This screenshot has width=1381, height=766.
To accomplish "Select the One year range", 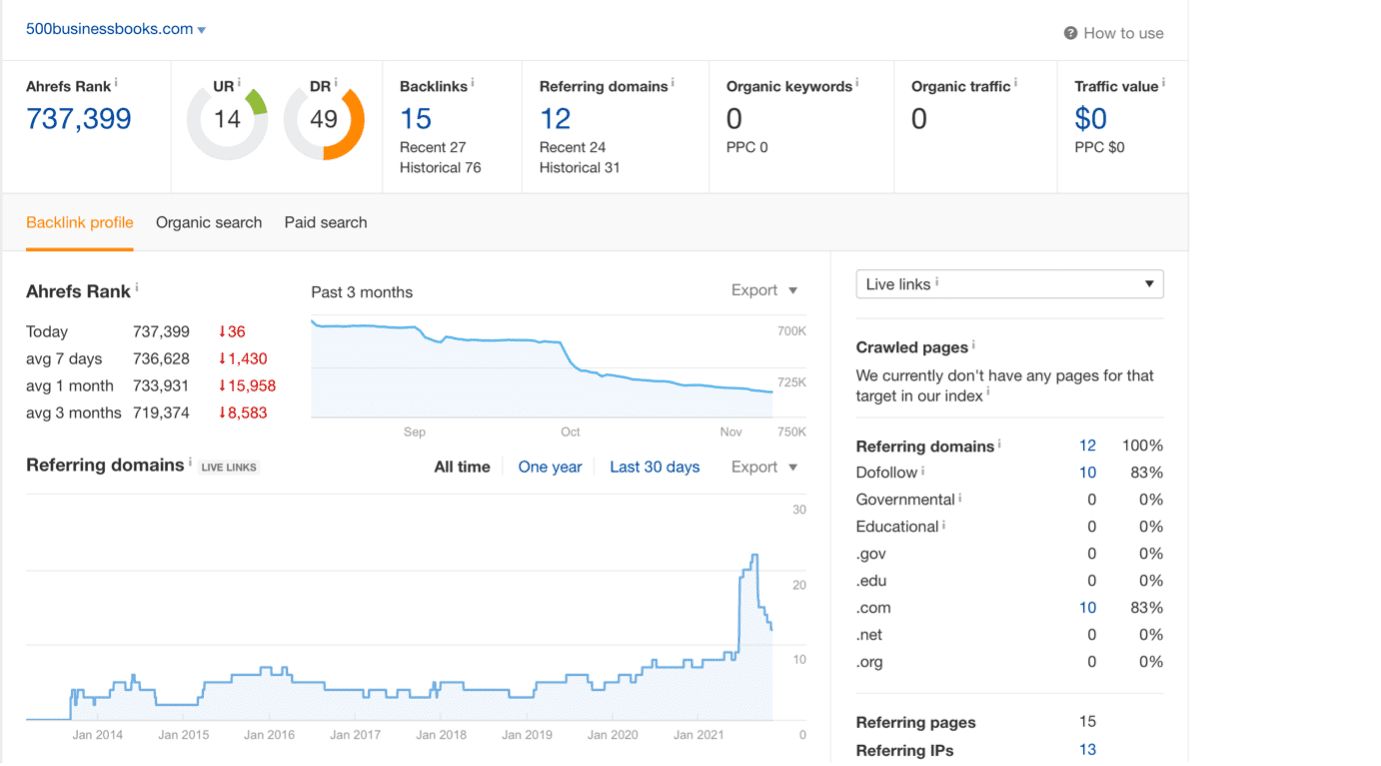I will 550,467.
